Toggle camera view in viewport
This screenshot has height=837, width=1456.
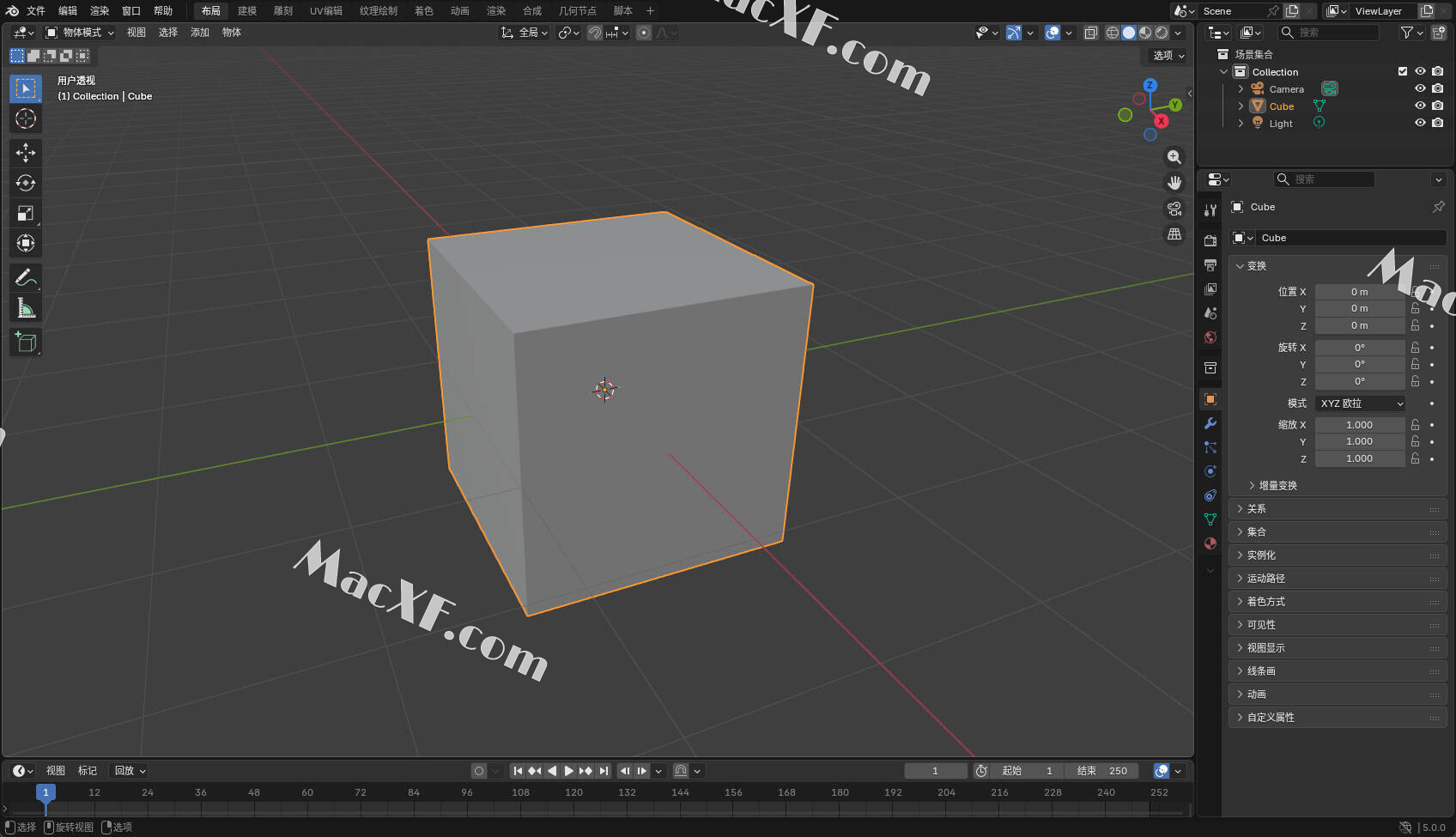click(1174, 209)
